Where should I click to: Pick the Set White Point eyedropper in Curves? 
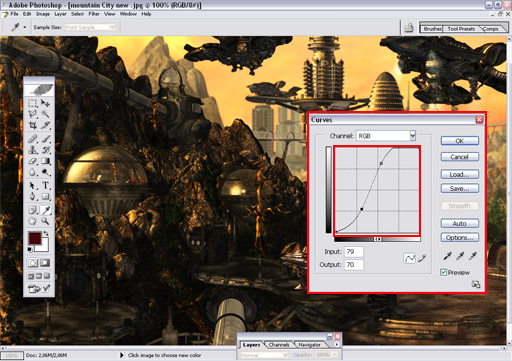tap(473, 256)
